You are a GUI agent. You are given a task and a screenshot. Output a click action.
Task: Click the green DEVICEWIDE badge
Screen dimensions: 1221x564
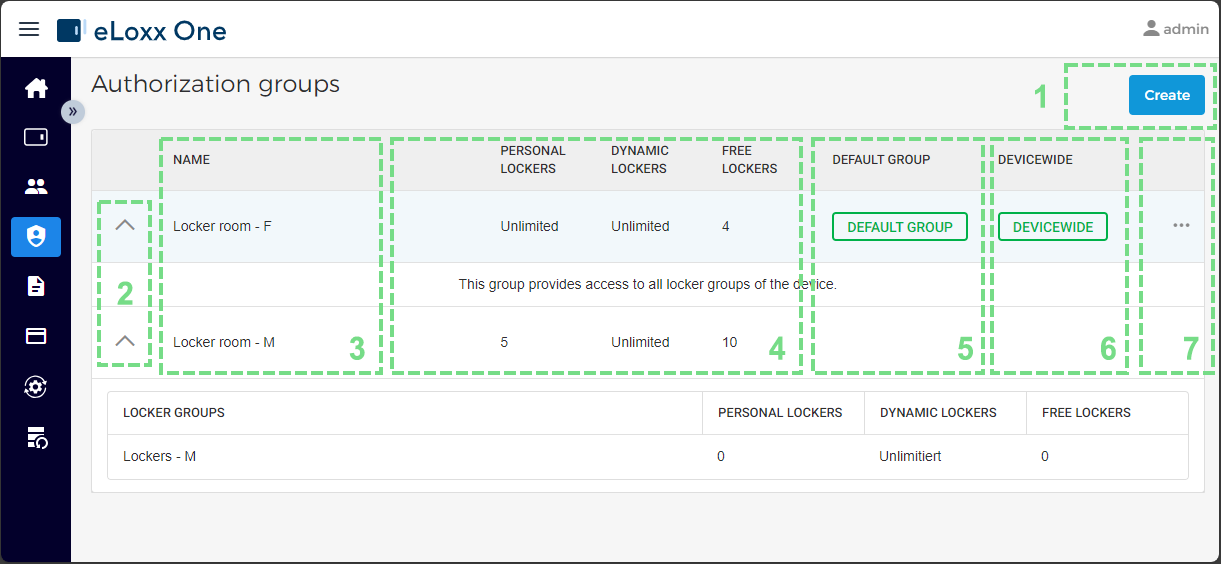1053,227
